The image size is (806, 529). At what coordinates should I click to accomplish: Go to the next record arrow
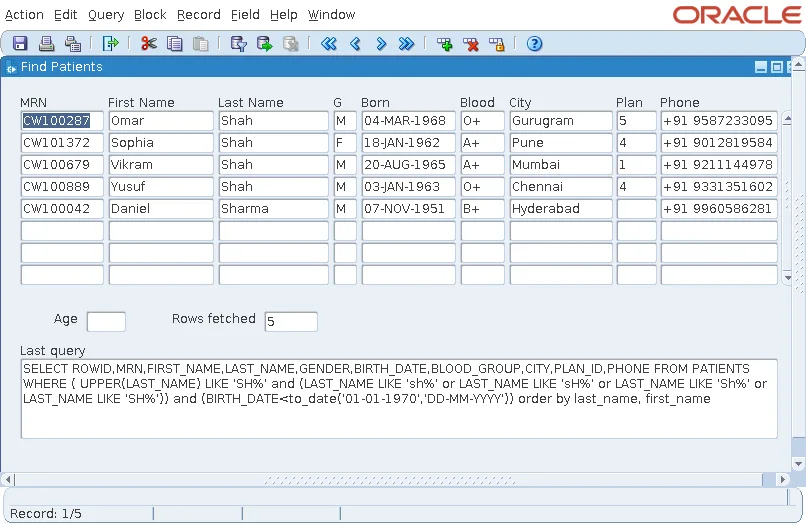pos(381,44)
